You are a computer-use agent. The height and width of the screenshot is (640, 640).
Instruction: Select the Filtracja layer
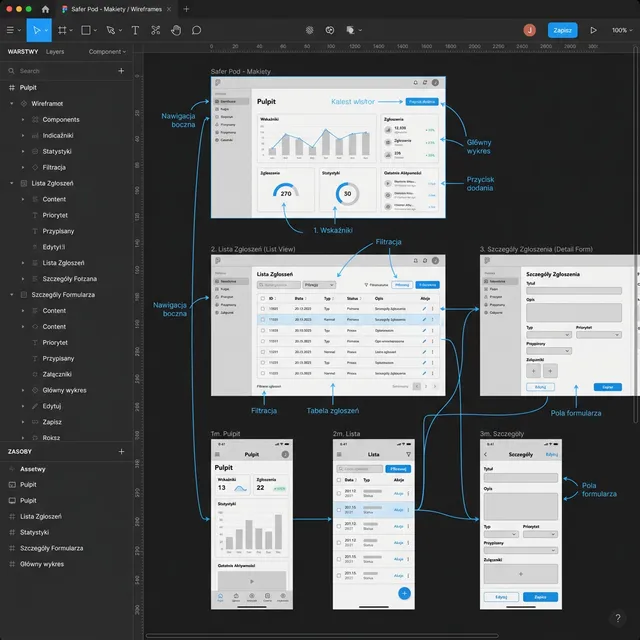[x=54, y=167]
